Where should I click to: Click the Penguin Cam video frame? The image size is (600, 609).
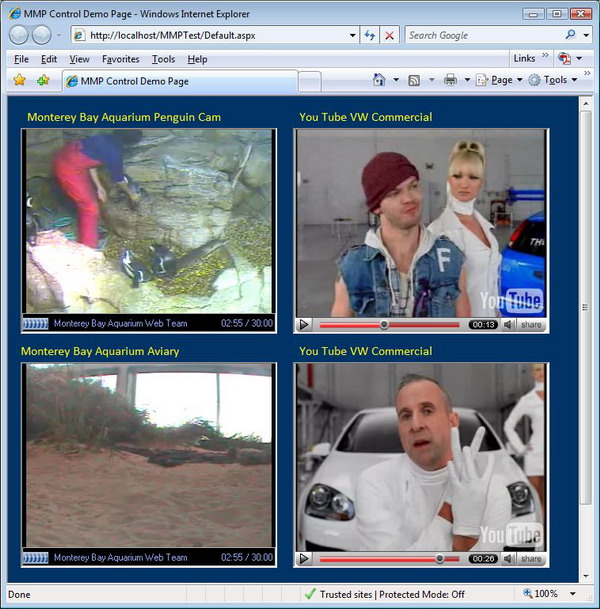149,221
